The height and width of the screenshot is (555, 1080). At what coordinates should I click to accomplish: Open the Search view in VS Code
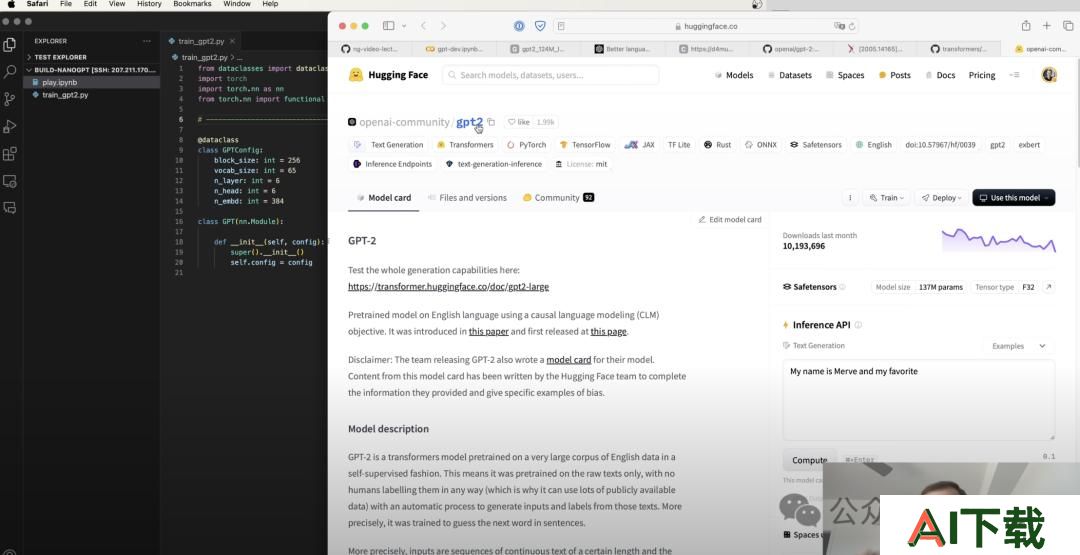pyautogui.click(x=10, y=72)
